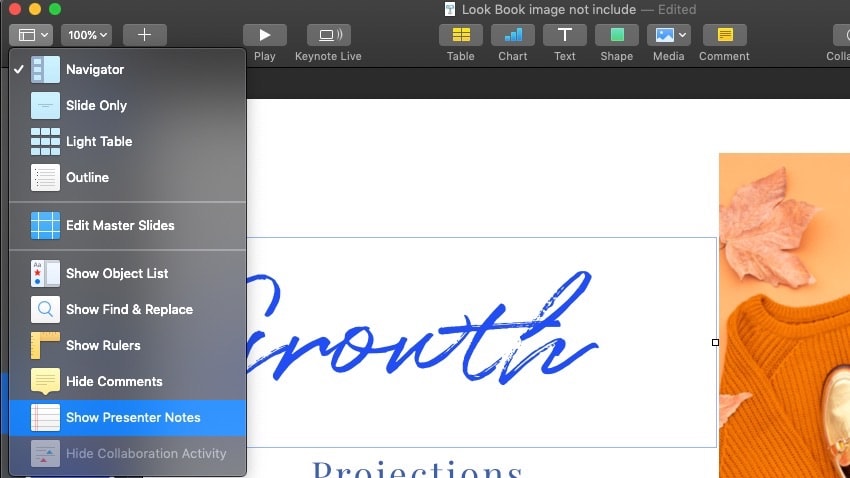Click the Navigator view icon
The height and width of the screenshot is (478, 850).
pos(45,69)
